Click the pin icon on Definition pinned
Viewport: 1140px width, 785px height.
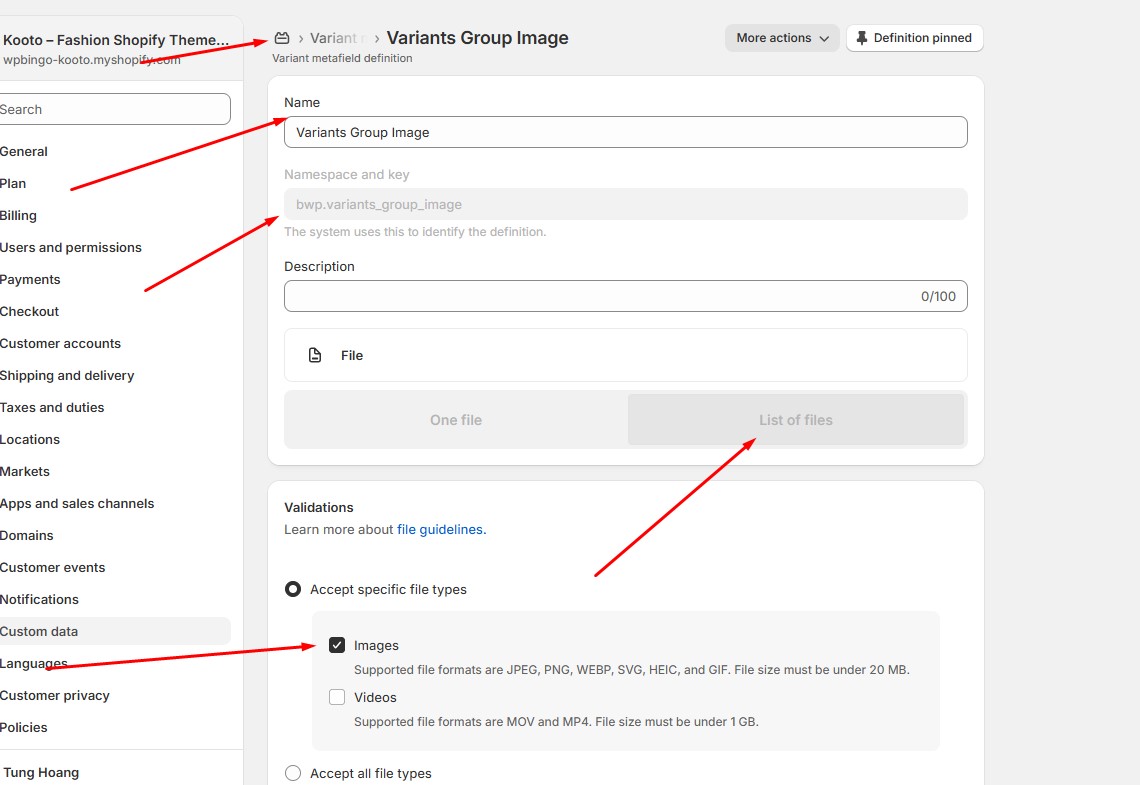862,38
